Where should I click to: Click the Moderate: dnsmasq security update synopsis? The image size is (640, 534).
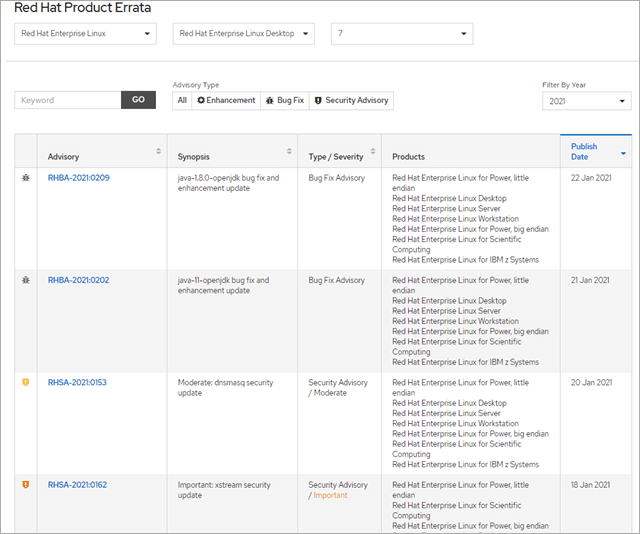[225, 388]
